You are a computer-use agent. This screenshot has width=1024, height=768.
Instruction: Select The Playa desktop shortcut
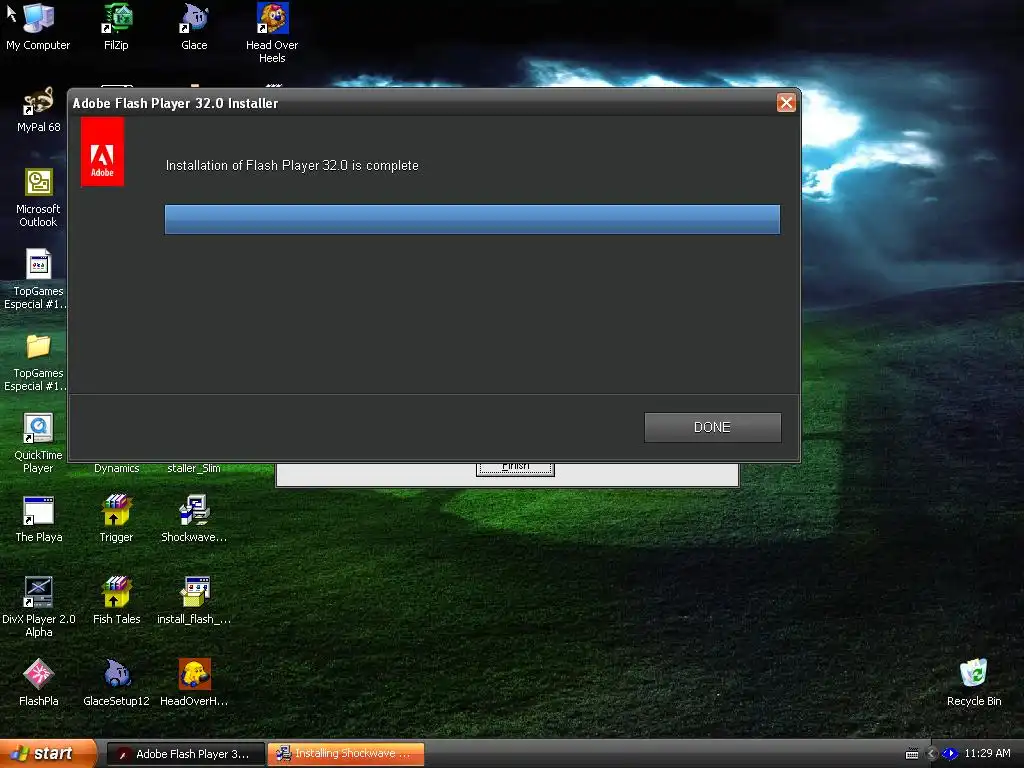click(39, 519)
